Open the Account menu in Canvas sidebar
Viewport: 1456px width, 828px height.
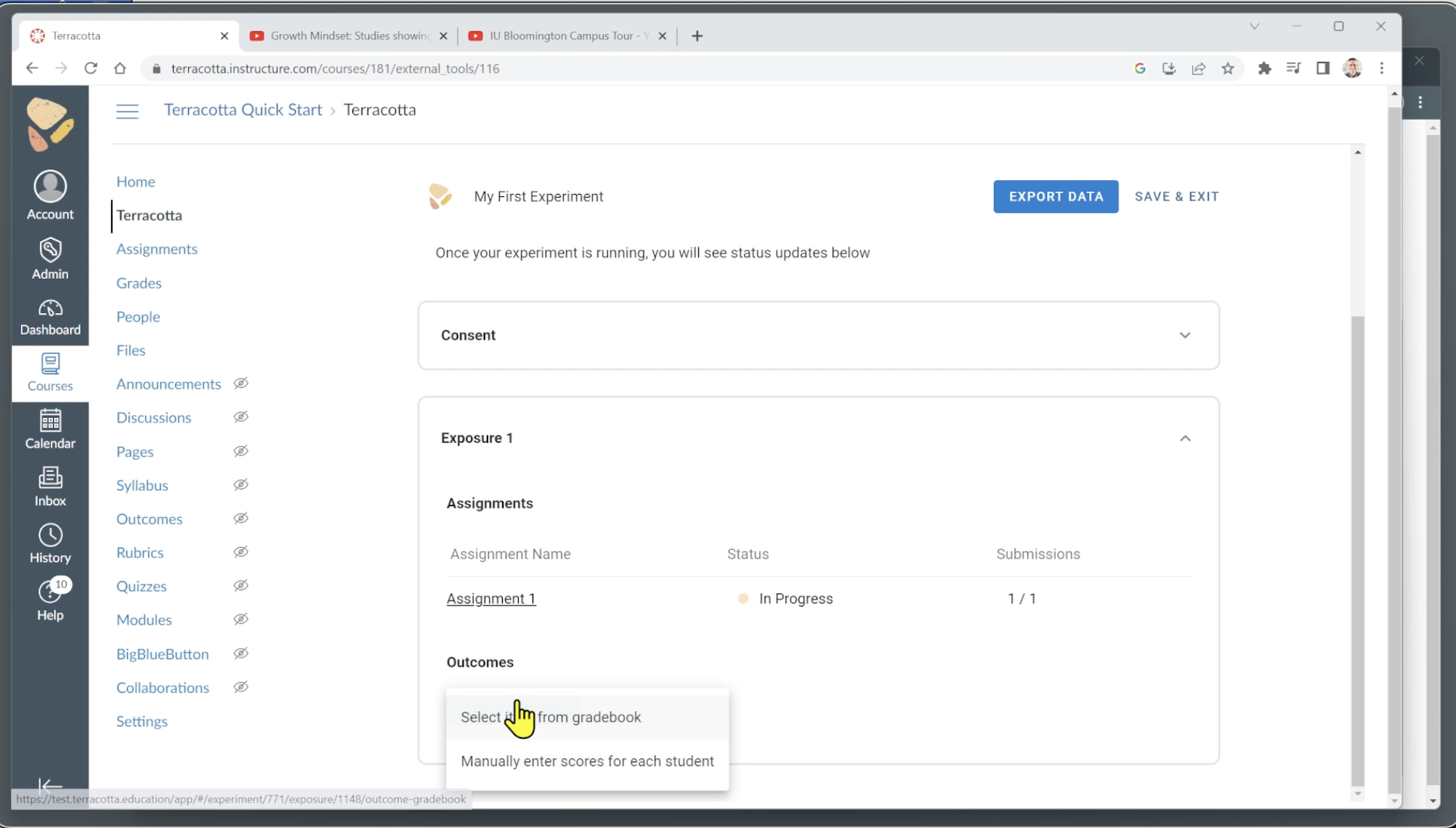50,195
